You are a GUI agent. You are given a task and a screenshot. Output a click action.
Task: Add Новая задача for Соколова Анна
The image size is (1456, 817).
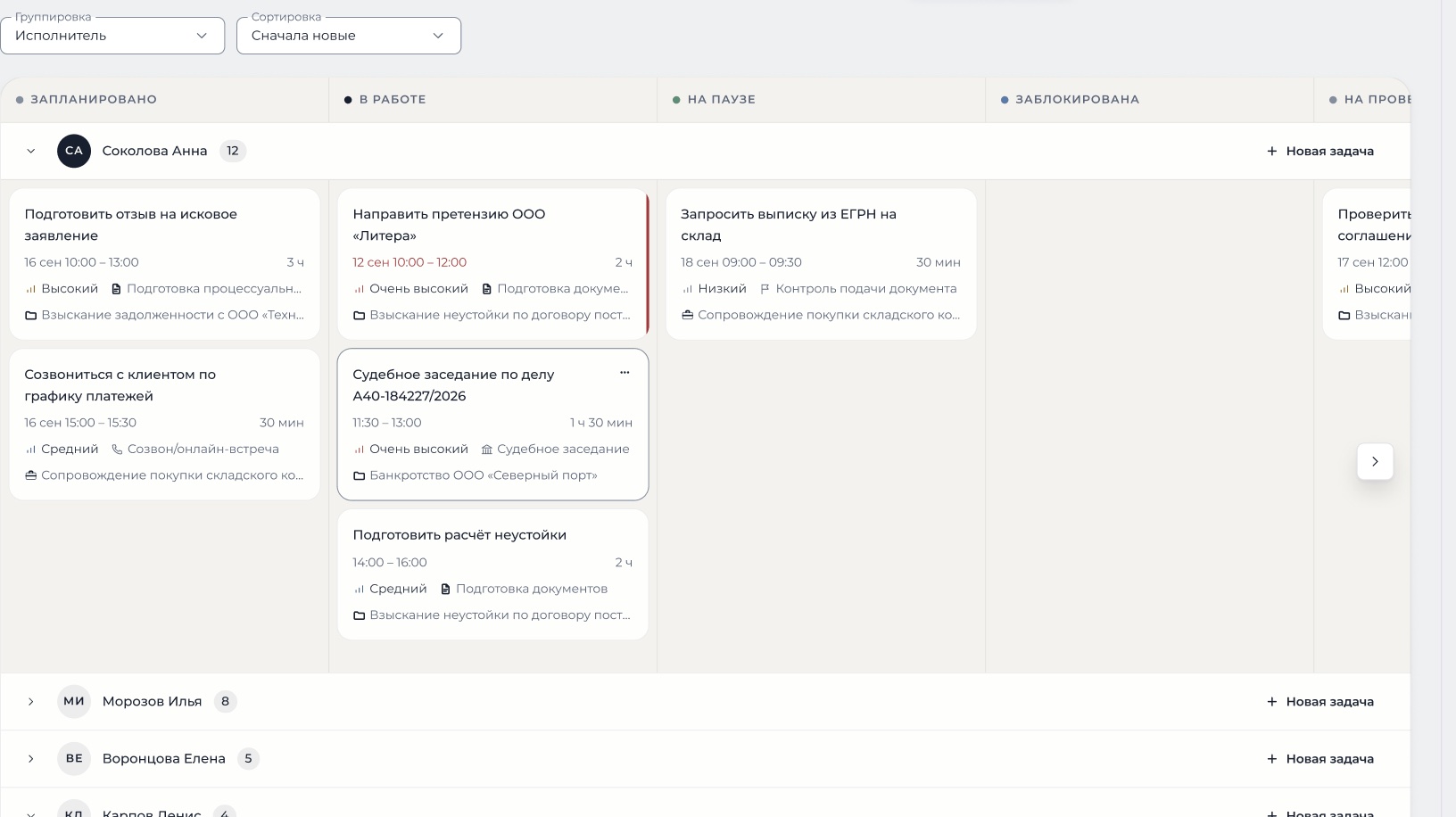tap(1320, 151)
